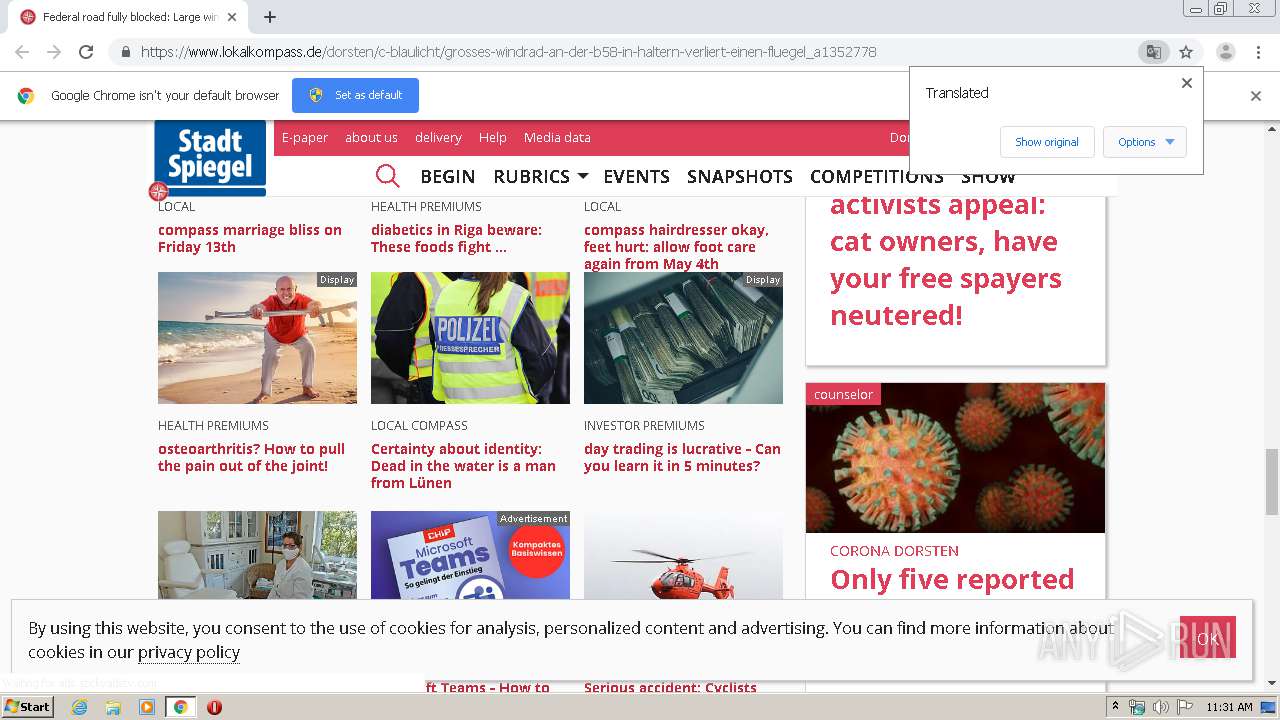The width and height of the screenshot is (1280, 720).
Task: Open the Polizei vest photo thumbnail
Action: (470, 338)
